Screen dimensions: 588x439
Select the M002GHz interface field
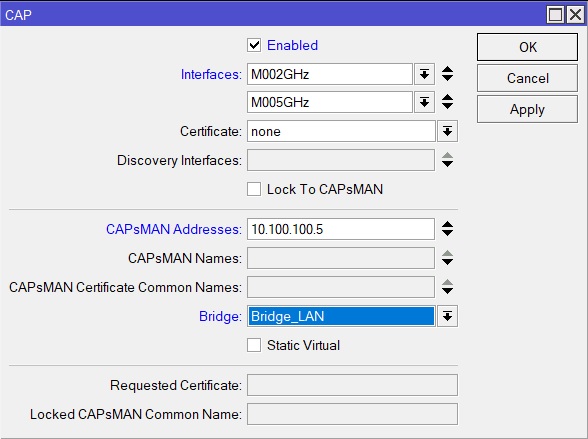[x=330, y=74]
